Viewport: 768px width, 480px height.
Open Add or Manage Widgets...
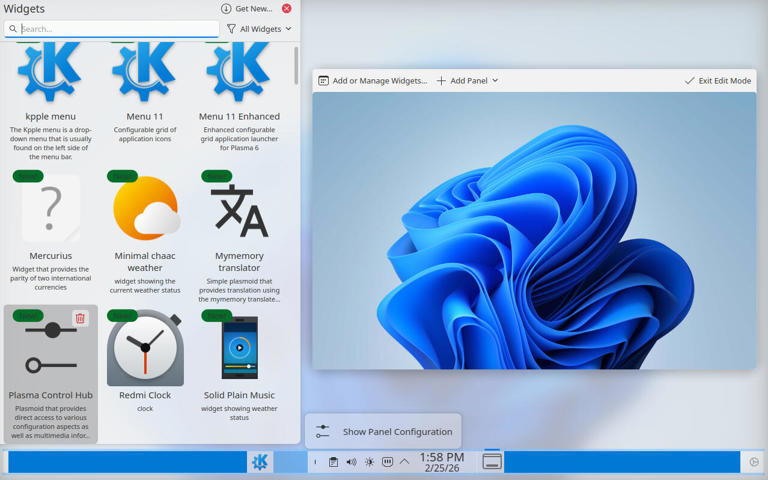(373, 81)
